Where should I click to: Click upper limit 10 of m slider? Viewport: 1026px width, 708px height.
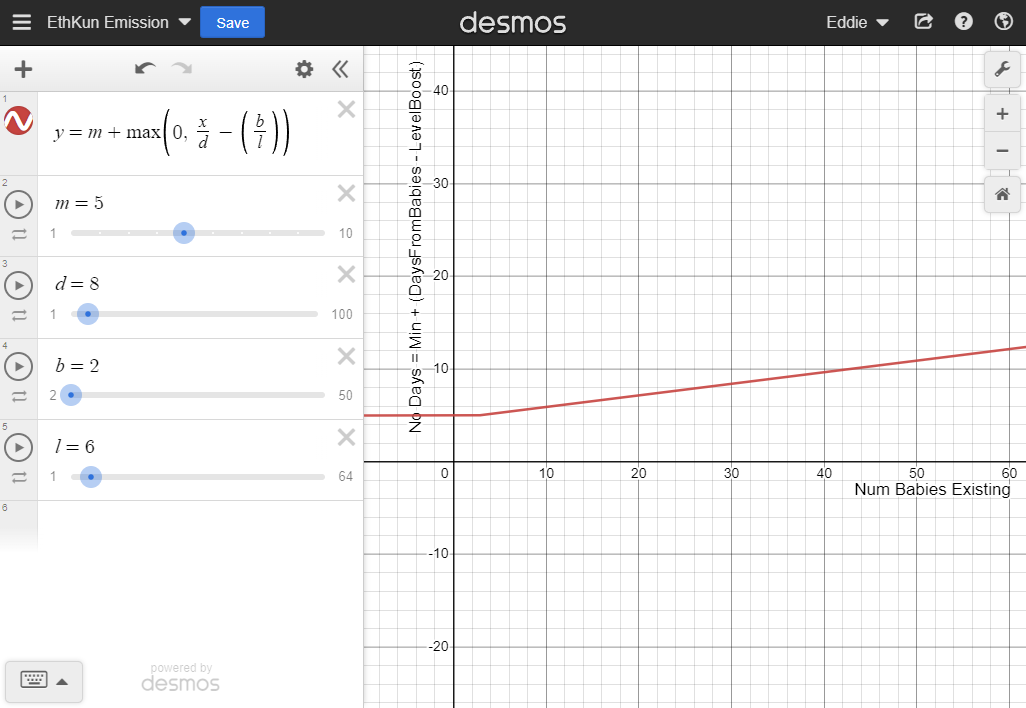pos(345,234)
